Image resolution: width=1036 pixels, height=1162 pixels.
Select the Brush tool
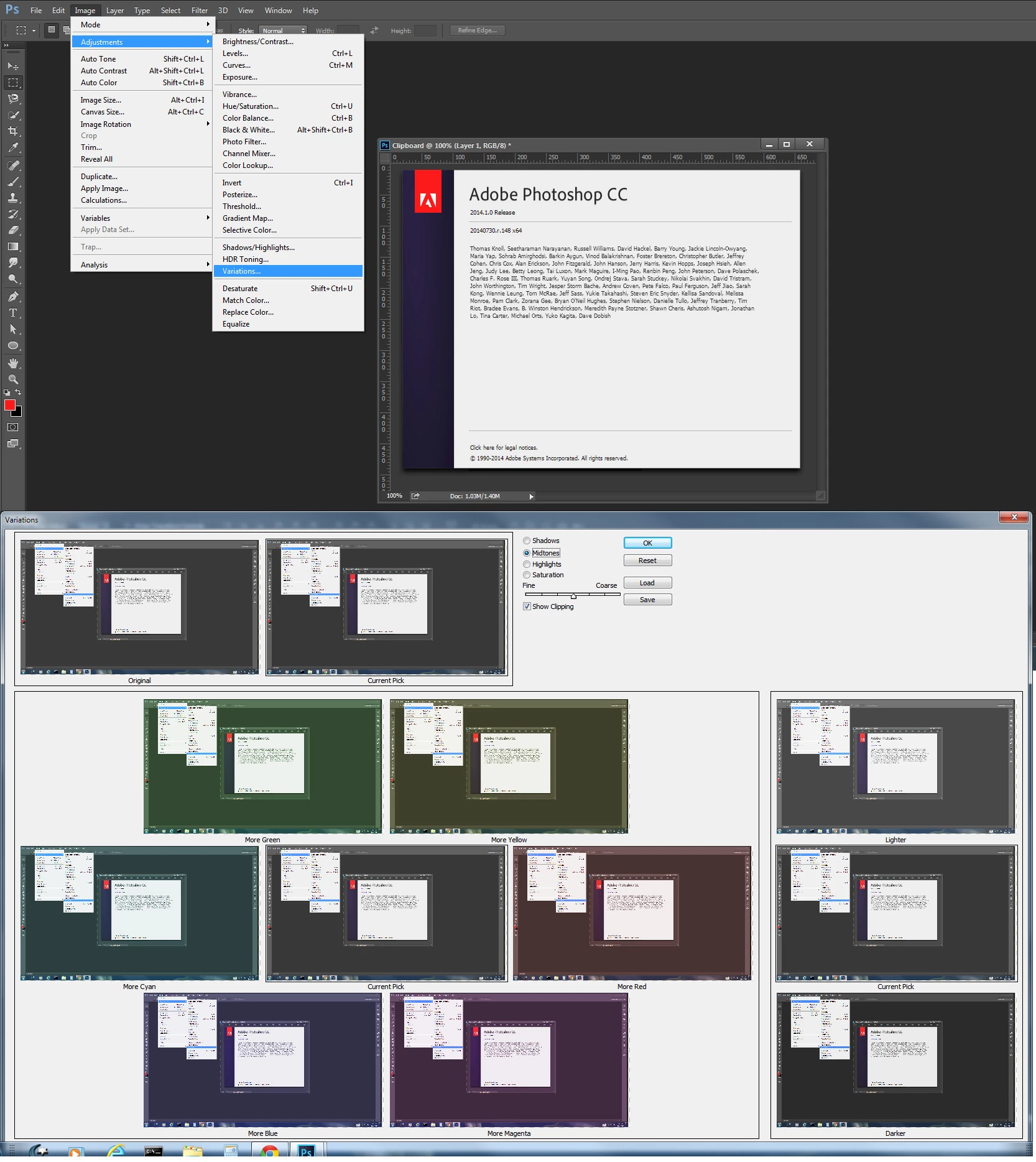(12, 182)
